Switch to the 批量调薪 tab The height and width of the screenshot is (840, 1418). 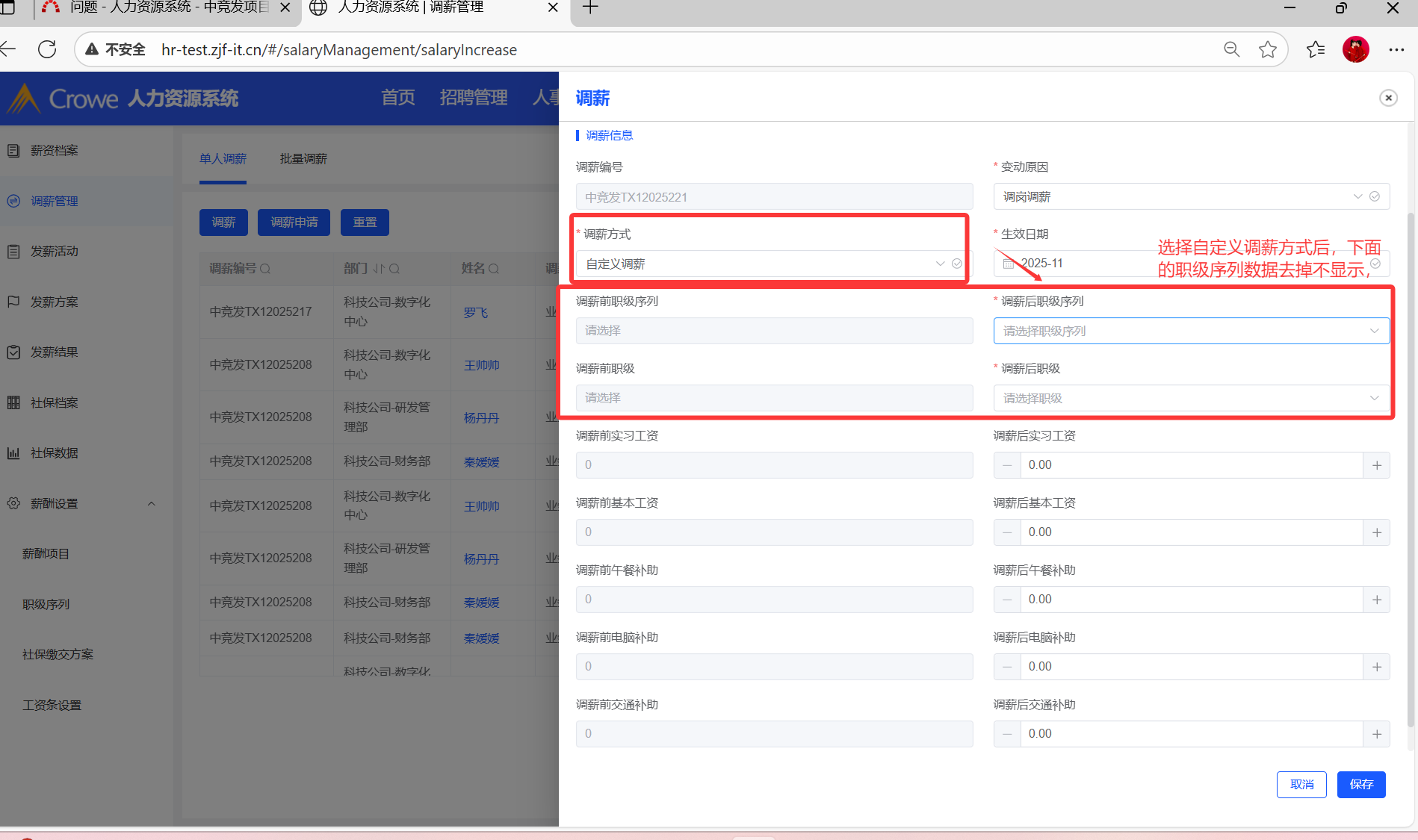[303, 159]
